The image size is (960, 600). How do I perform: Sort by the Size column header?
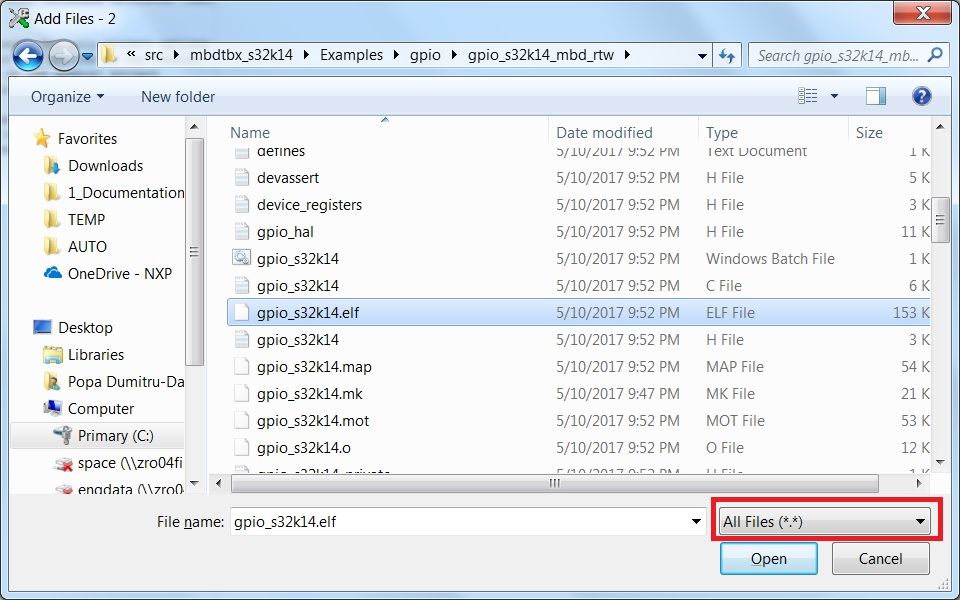coord(869,133)
